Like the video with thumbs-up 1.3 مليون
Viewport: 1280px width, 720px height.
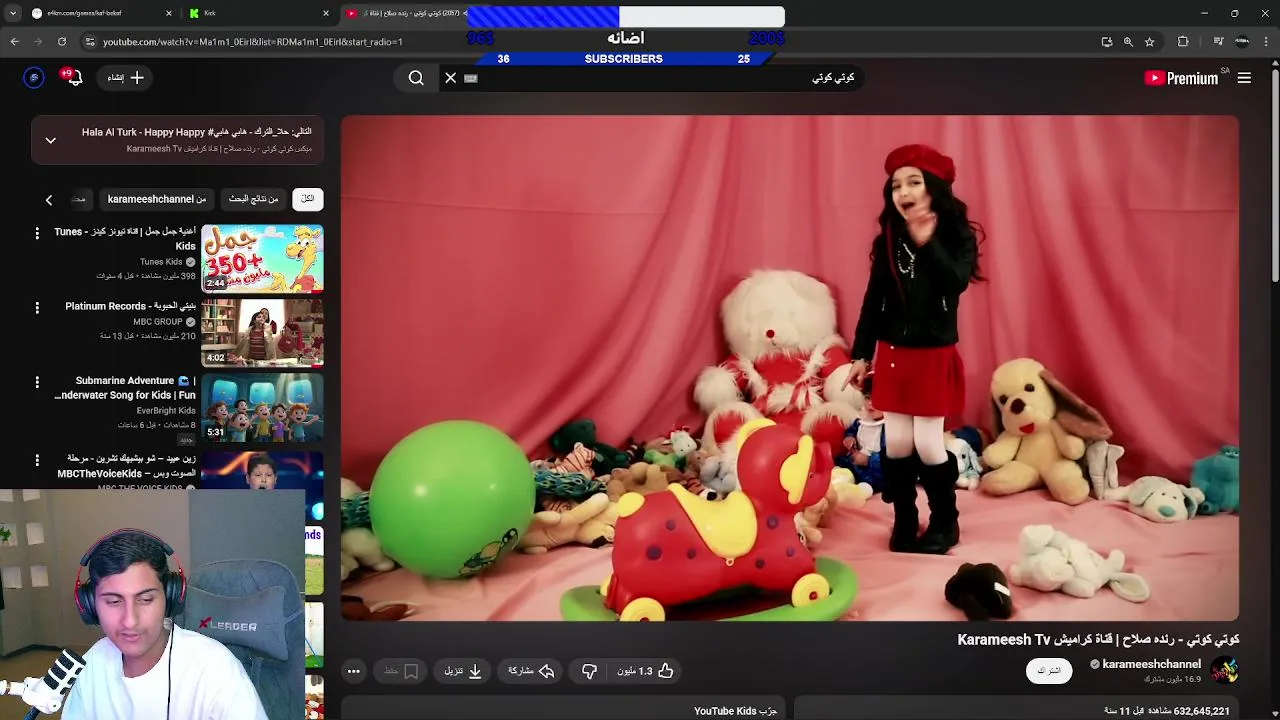click(645, 671)
